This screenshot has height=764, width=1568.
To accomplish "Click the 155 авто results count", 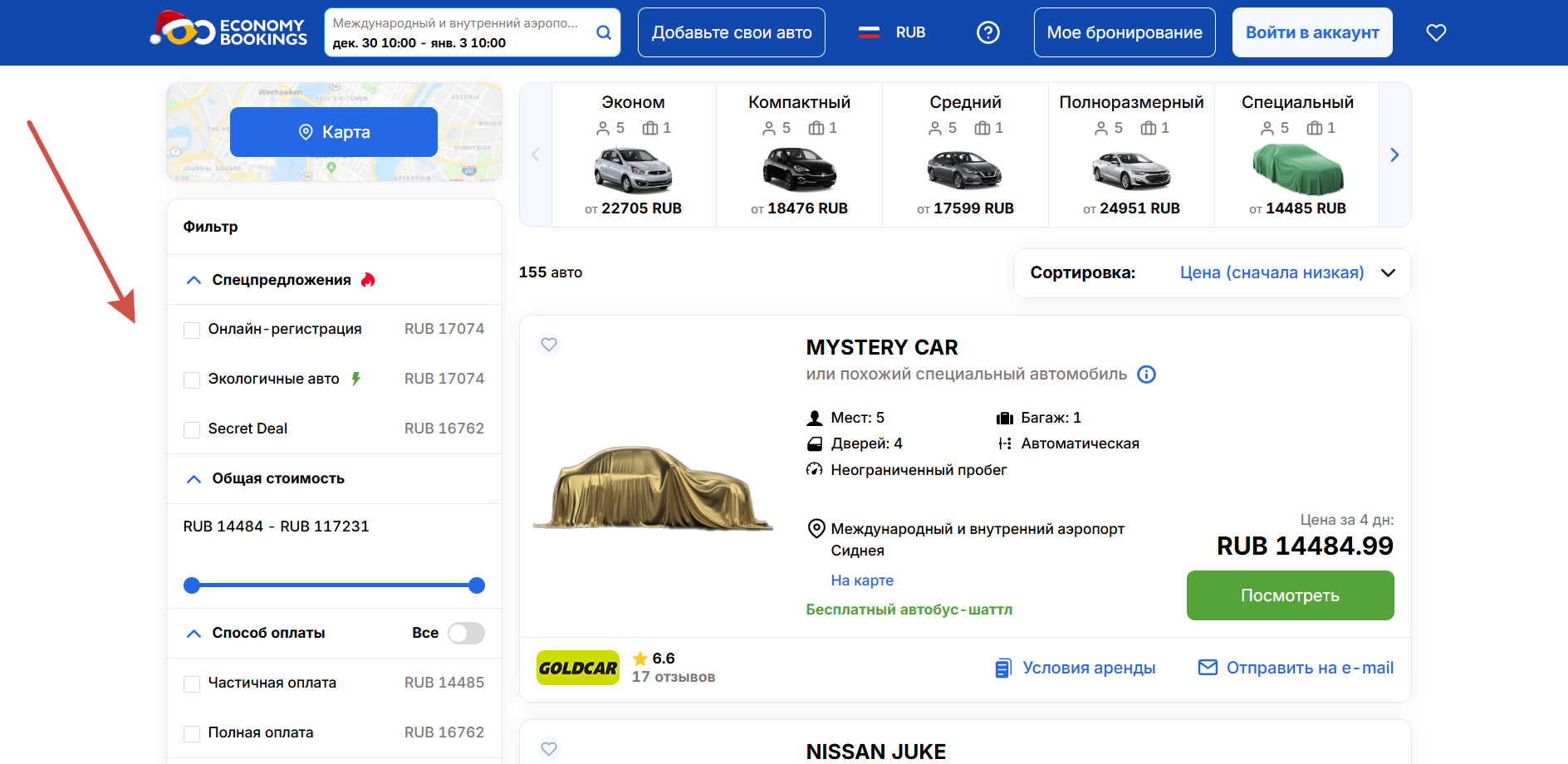I will [x=551, y=272].
